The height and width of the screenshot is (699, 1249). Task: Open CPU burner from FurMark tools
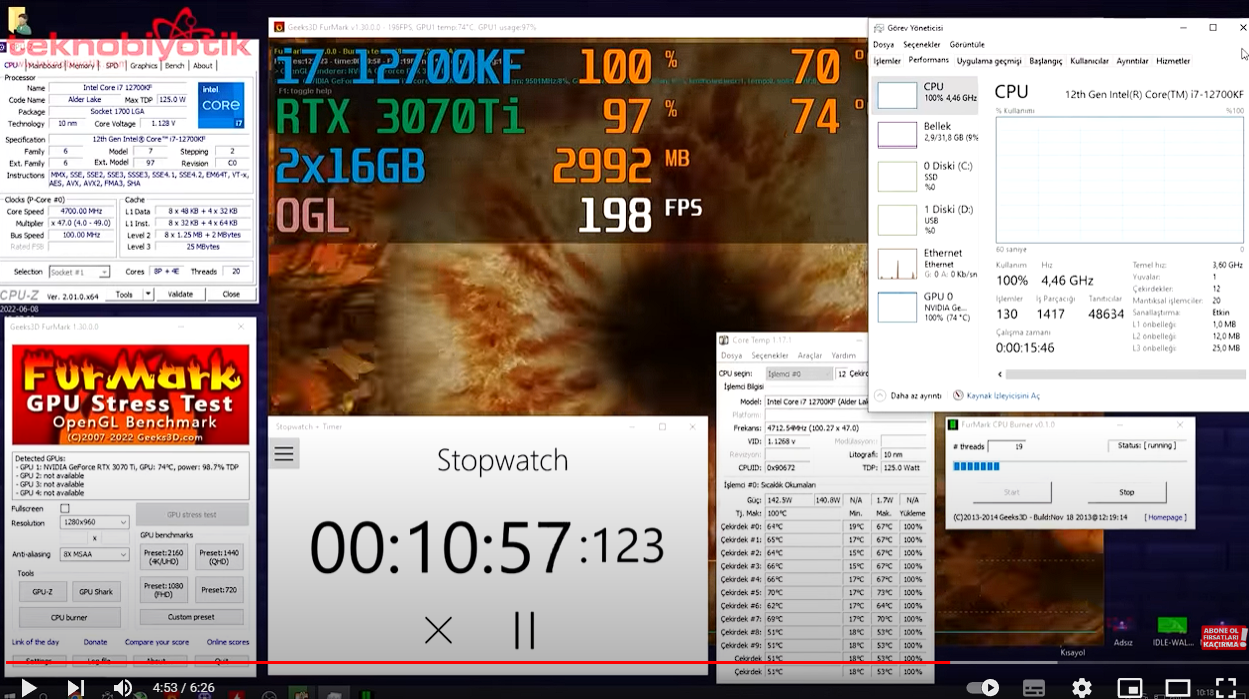70,617
